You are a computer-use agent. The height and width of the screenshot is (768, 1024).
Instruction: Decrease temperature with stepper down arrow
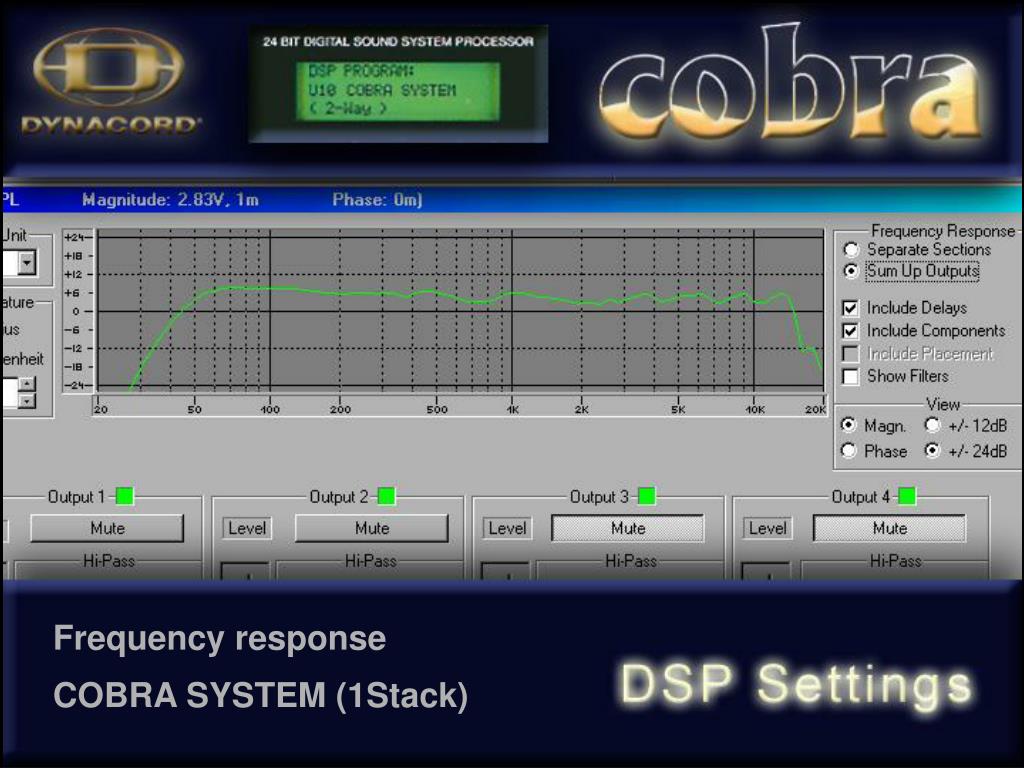[x=27, y=400]
